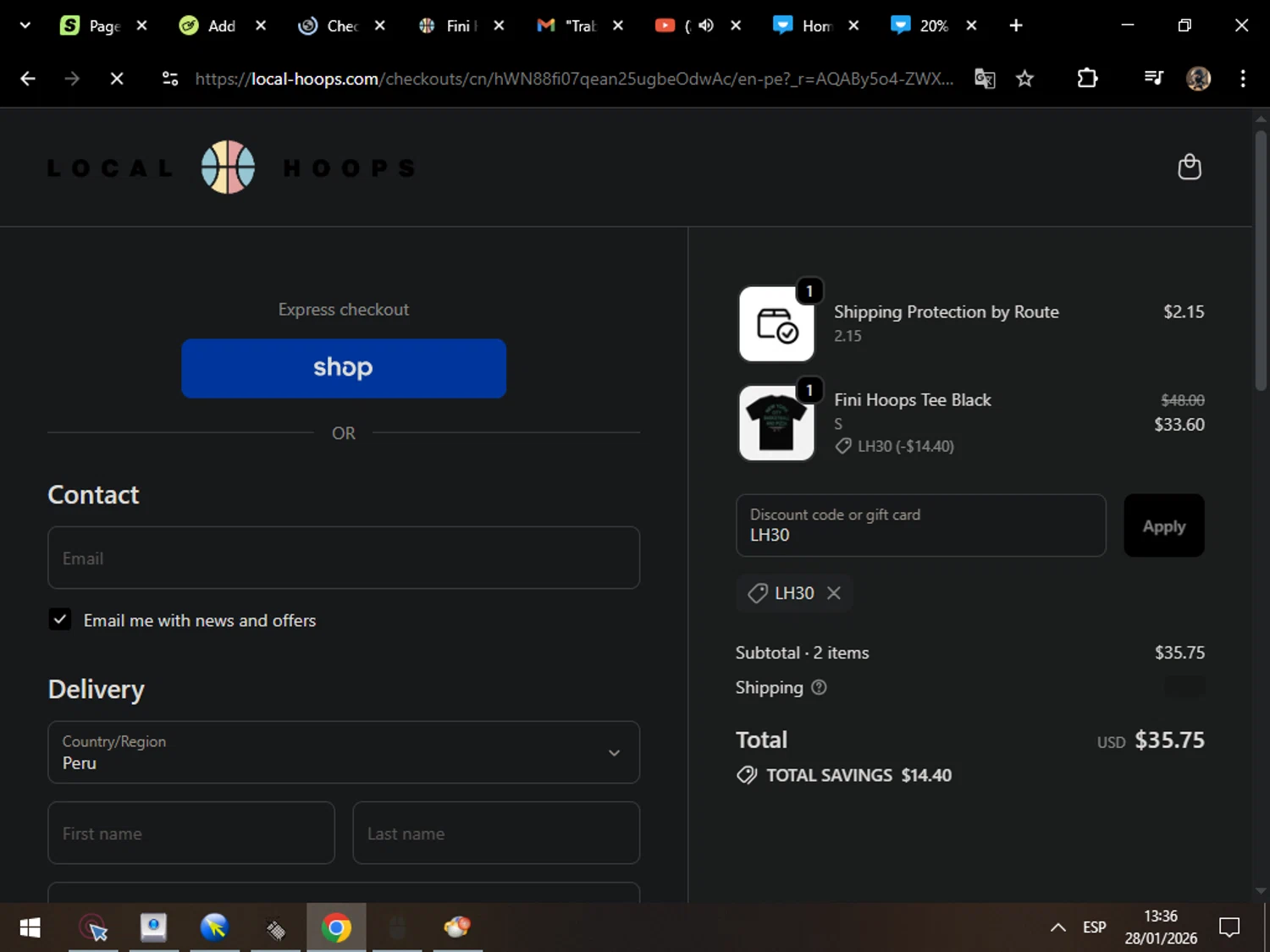Click the Total 'USD $35.75' amount

1151,740
